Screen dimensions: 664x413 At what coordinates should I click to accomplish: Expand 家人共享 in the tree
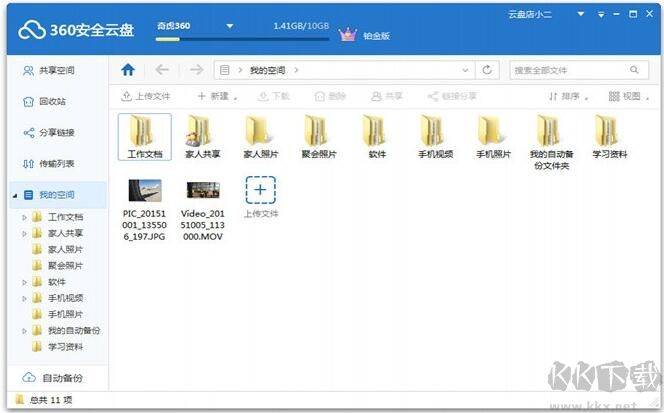pos(24,234)
